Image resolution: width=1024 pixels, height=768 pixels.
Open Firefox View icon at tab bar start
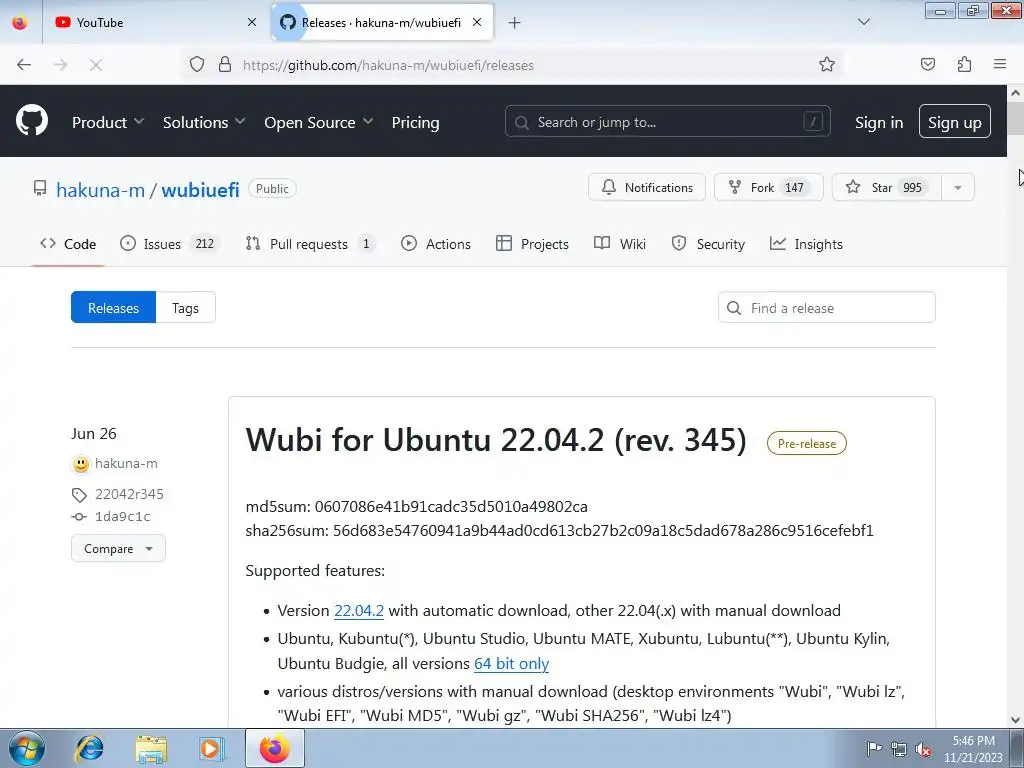tap(20, 22)
